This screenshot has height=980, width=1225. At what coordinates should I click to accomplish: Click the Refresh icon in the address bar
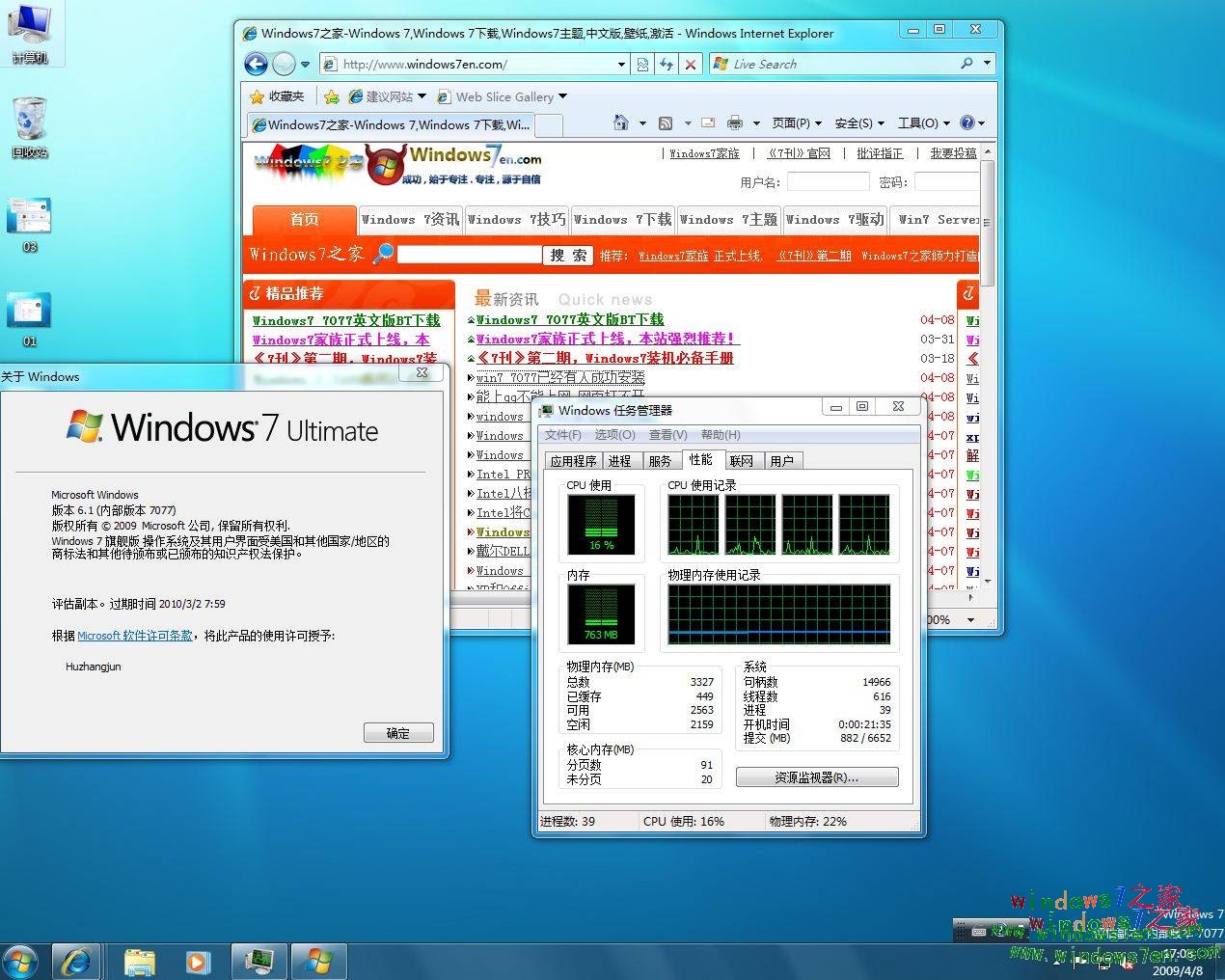click(x=667, y=64)
